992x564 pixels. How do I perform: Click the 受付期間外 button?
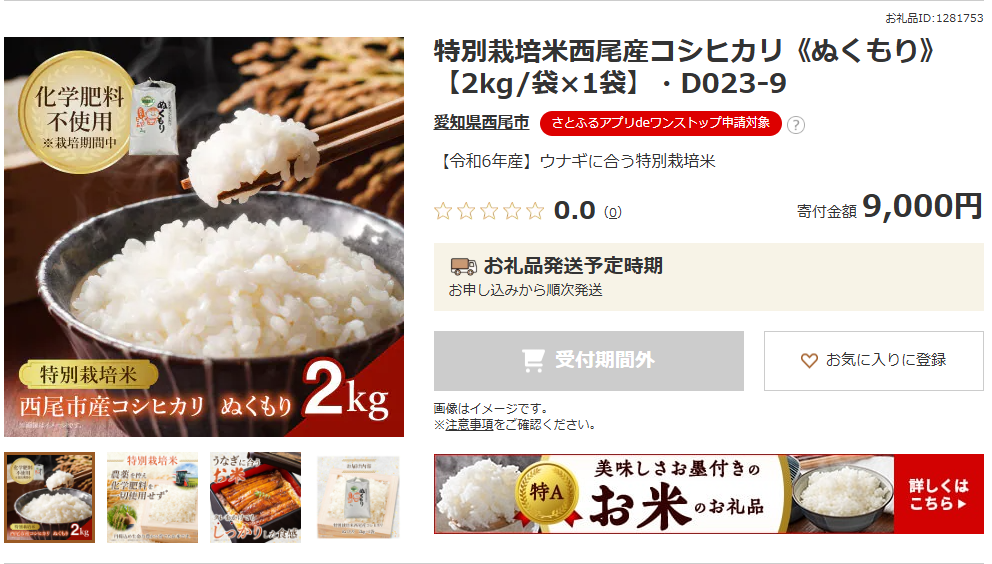588,361
